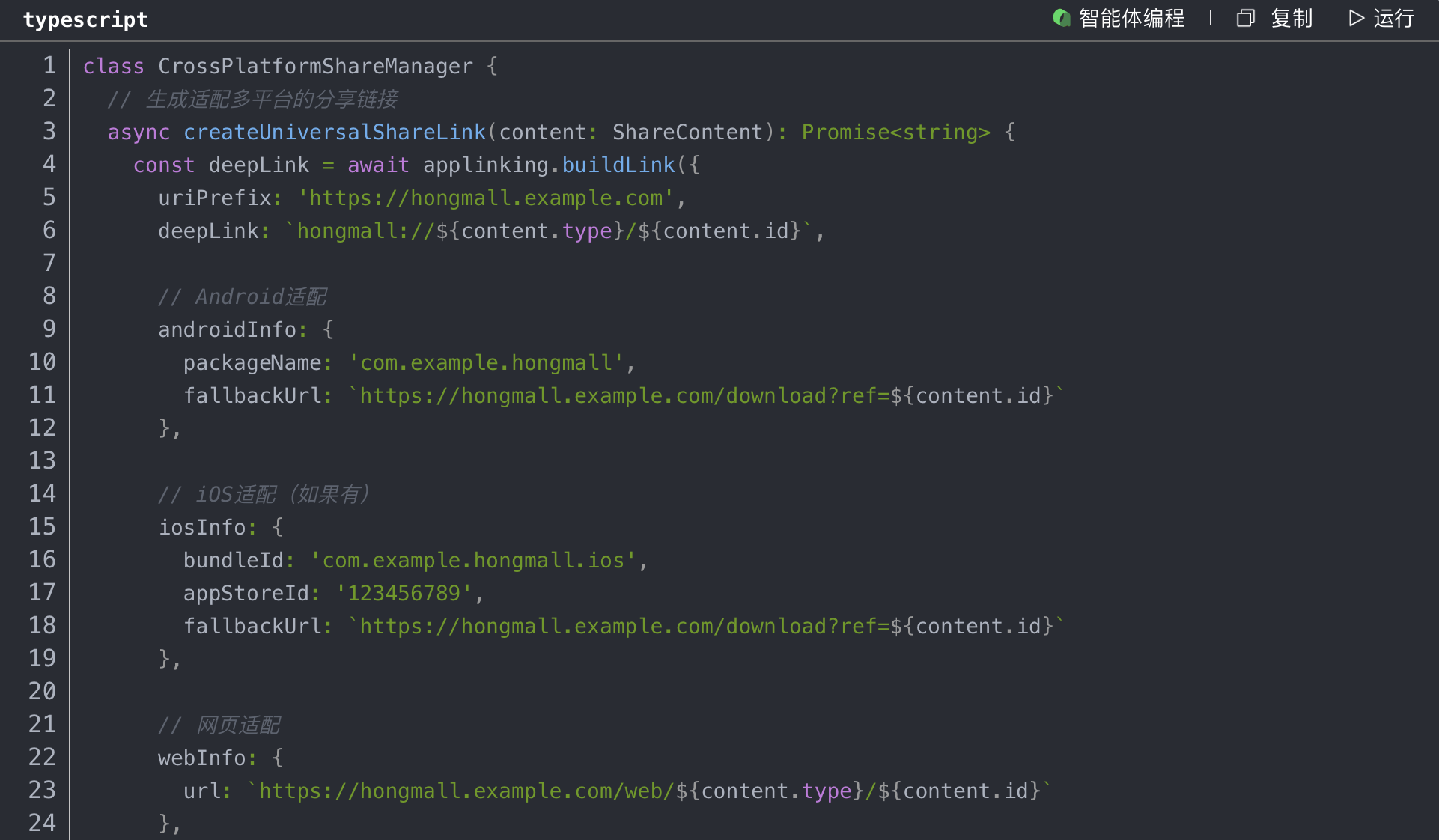The image size is (1439, 840).
Task: Click the webInfo url template string
Action: [648, 791]
